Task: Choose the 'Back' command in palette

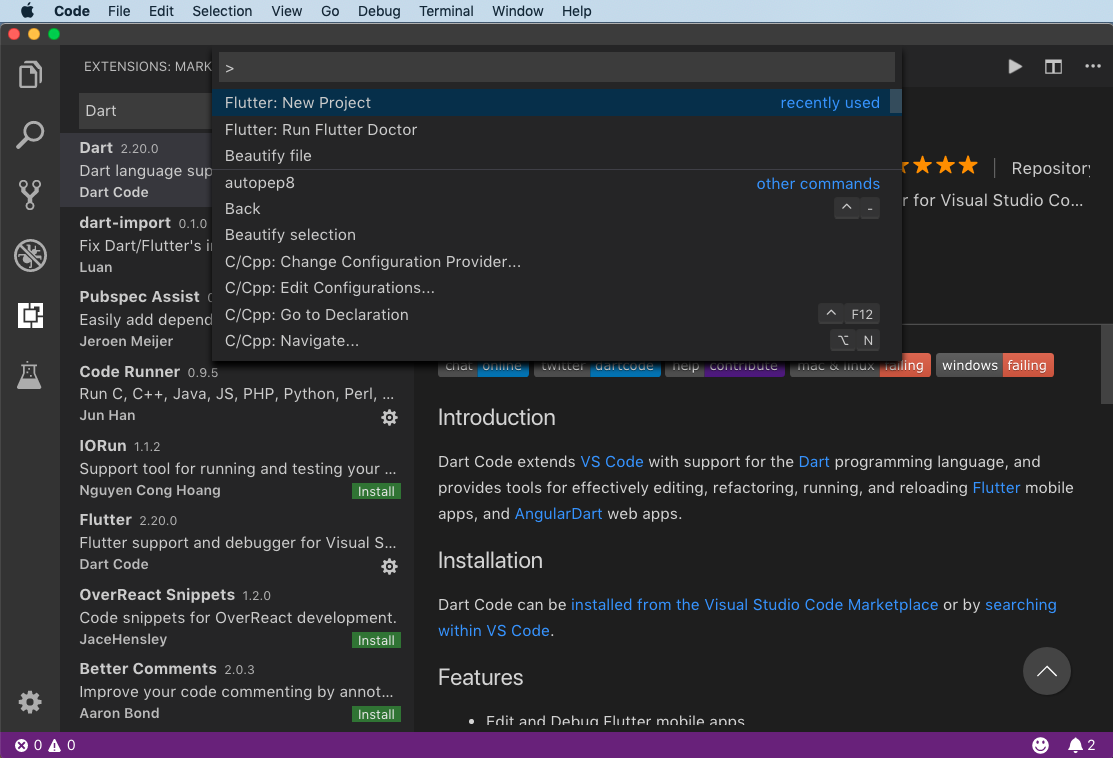Action: (551, 209)
